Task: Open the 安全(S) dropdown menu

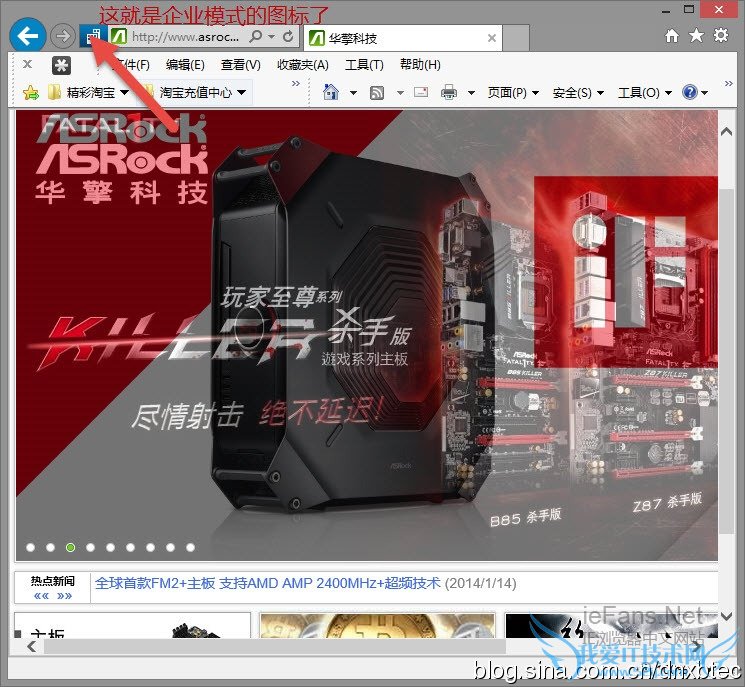Action: (578, 92)
